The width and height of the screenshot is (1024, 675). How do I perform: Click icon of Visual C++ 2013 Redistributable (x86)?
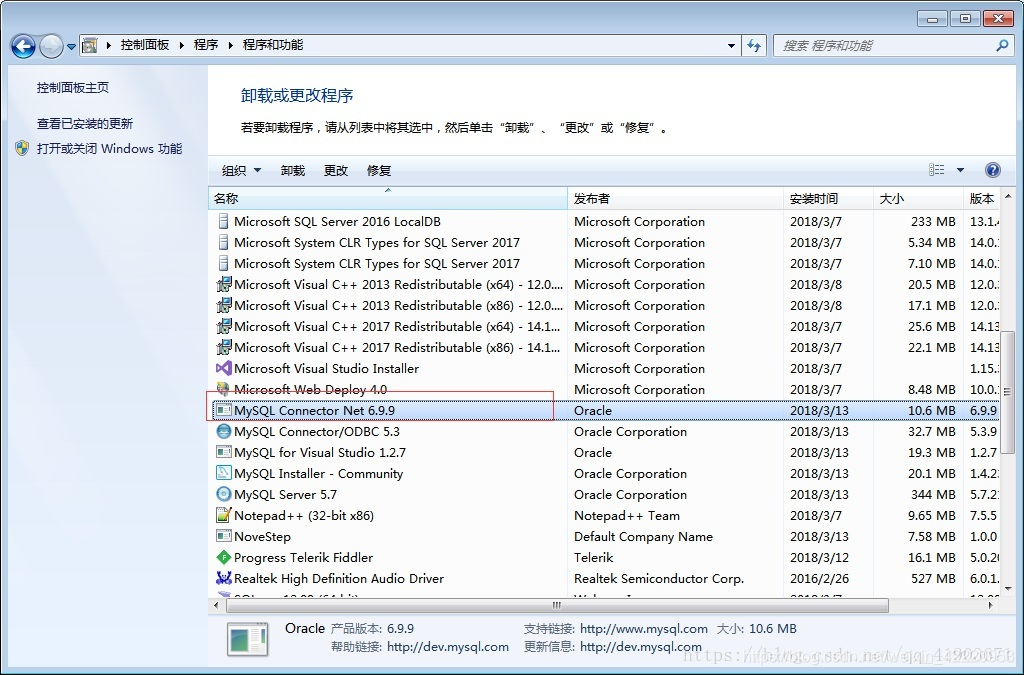[223, 305]
